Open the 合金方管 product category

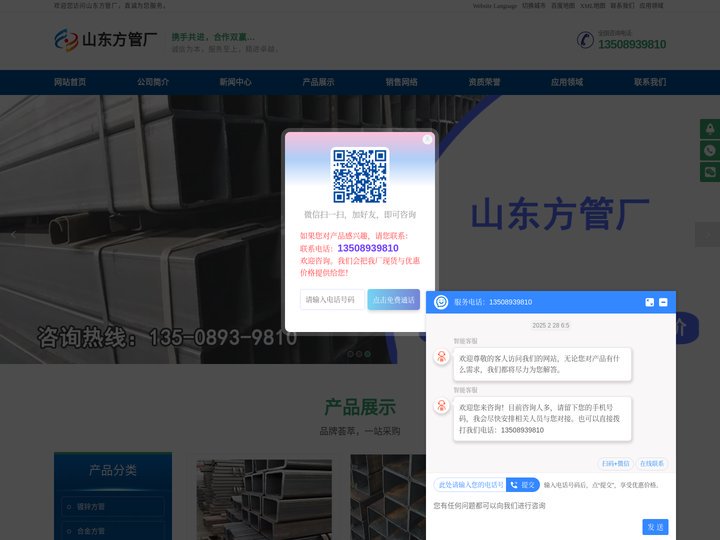(113, 531)
